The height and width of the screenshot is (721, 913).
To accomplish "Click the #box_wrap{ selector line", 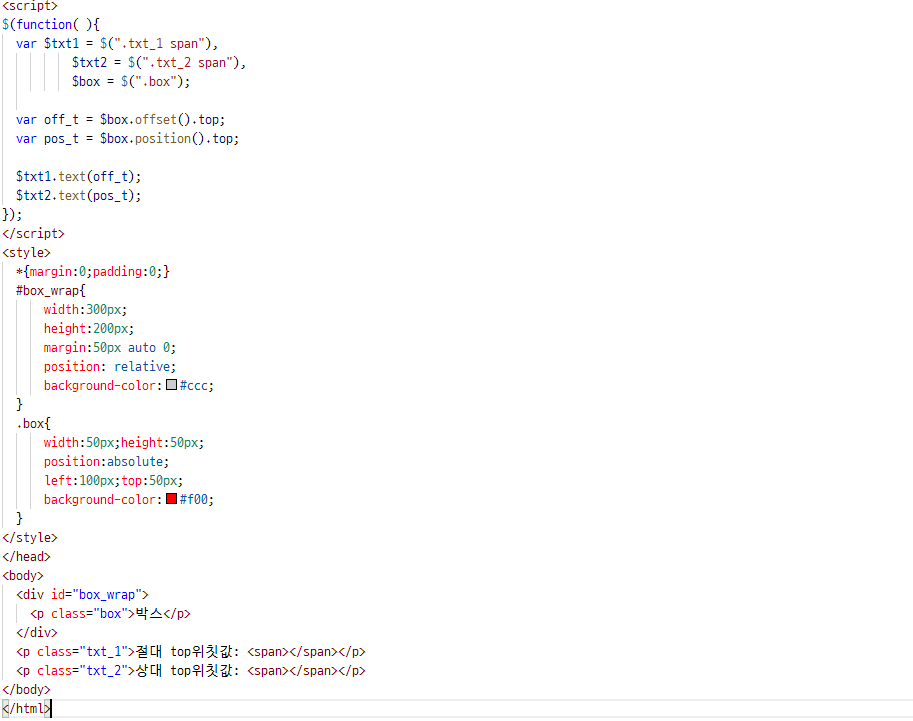I will point(51,291).
